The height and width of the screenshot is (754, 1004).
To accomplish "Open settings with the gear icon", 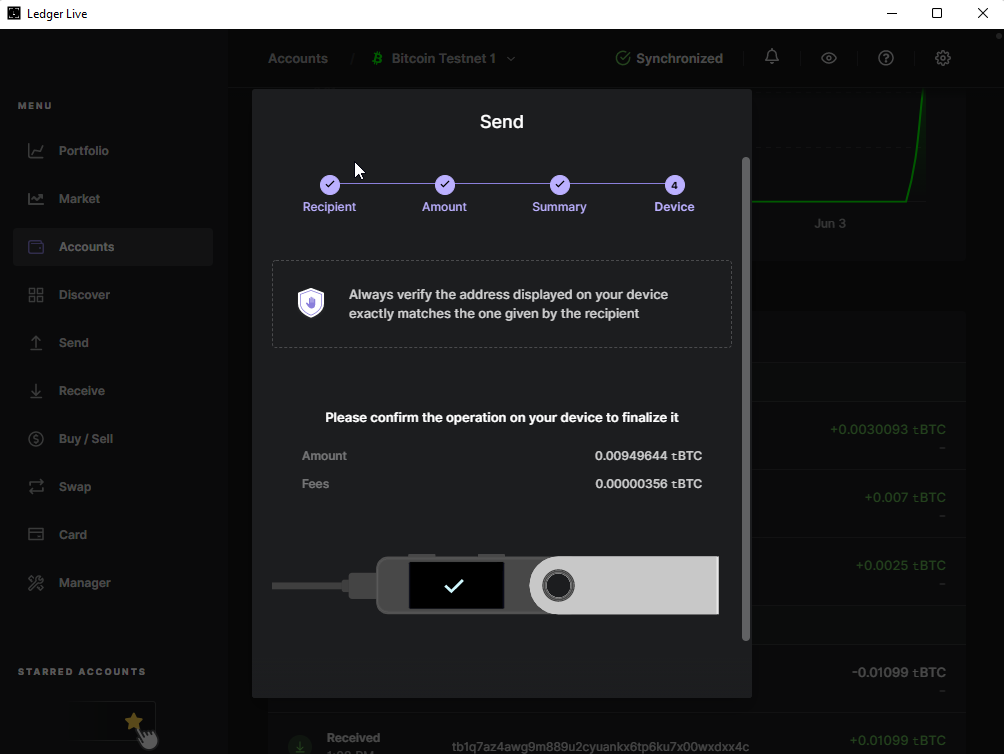I will pos(943,58).
